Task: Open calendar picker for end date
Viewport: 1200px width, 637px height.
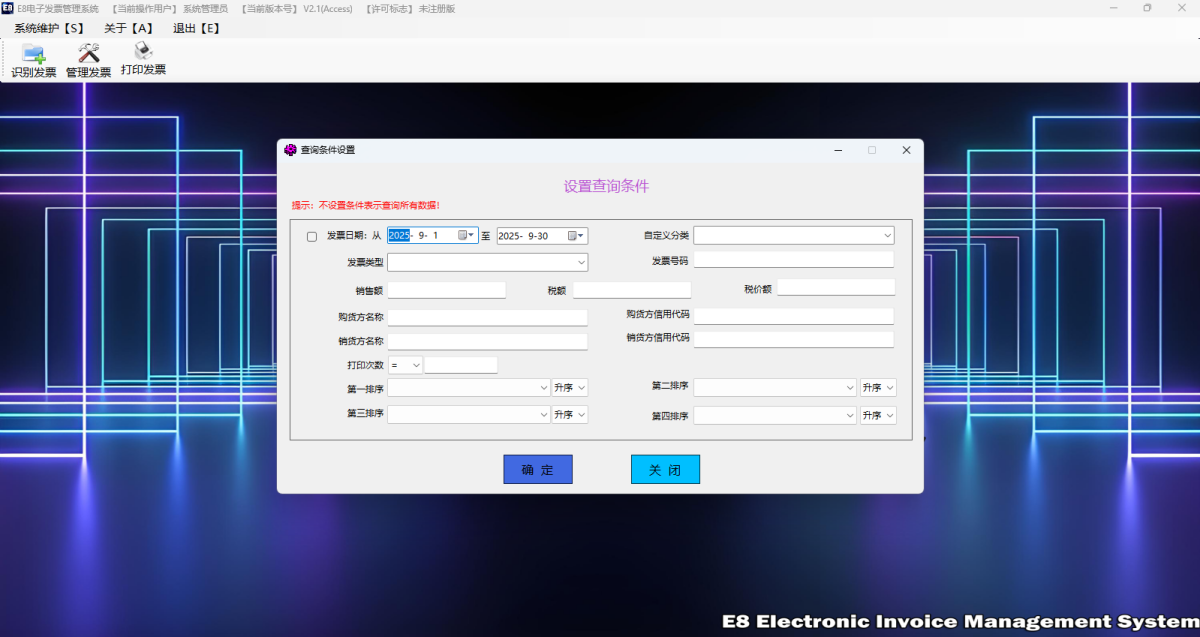Action: (576, 236)
